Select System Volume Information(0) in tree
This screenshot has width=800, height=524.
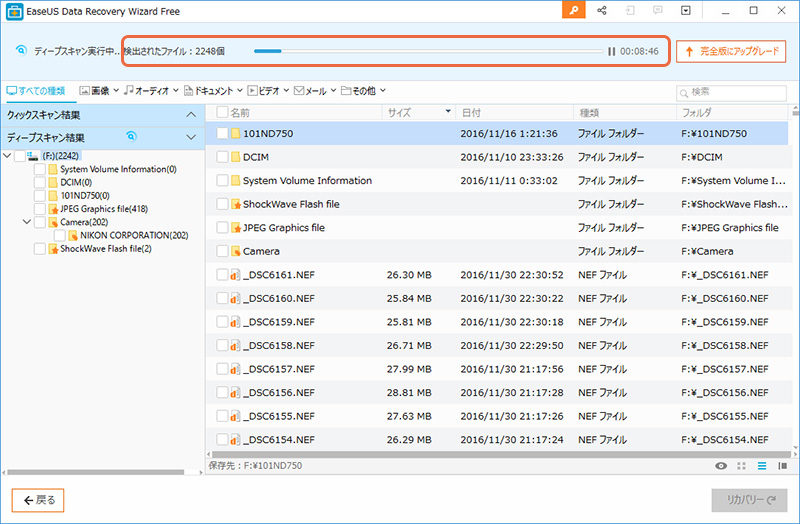tap(118, 169)
